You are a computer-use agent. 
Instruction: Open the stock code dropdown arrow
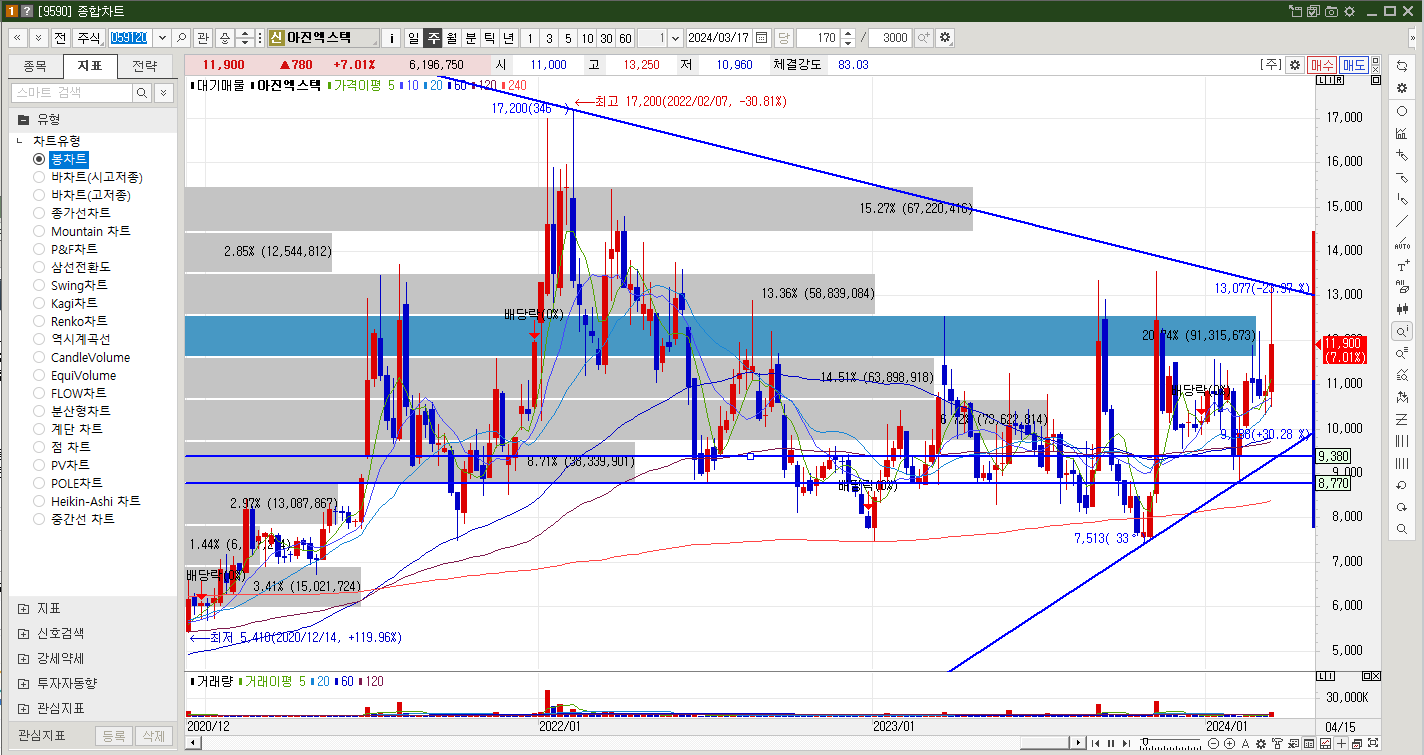[x=161, y=38]
